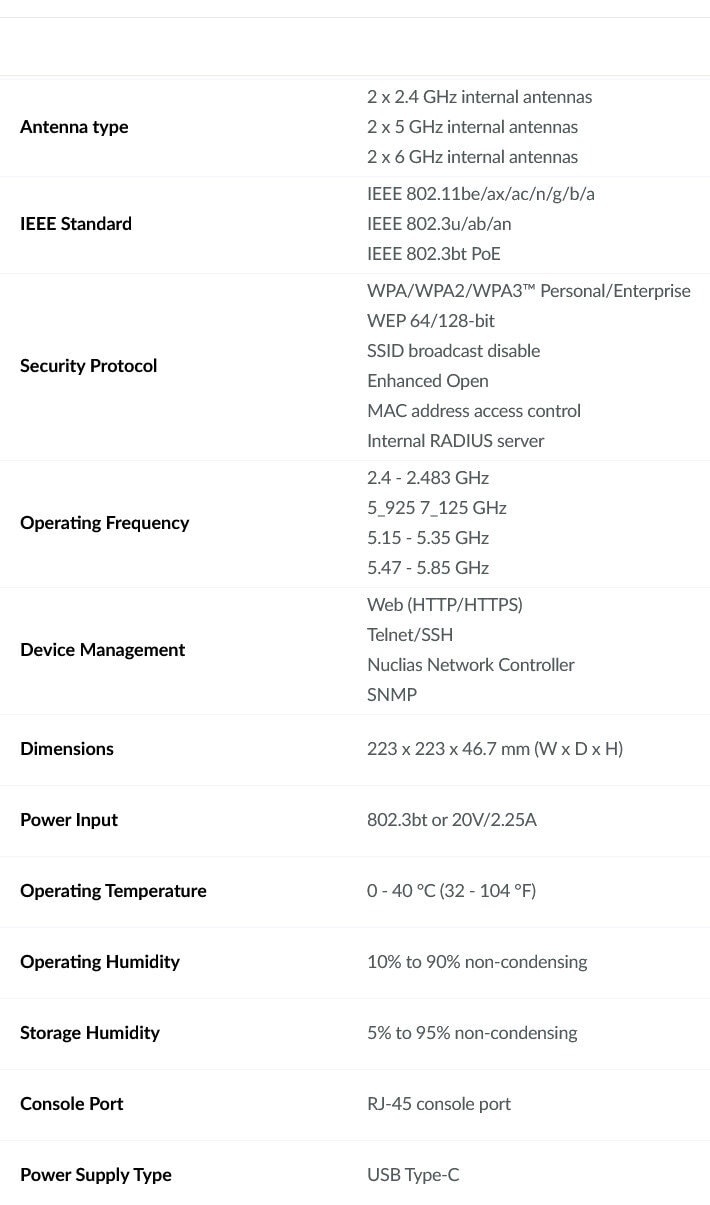
Task: Click the 2 x 6 GHz internal antennas line
Action: (x=472, y=157)
